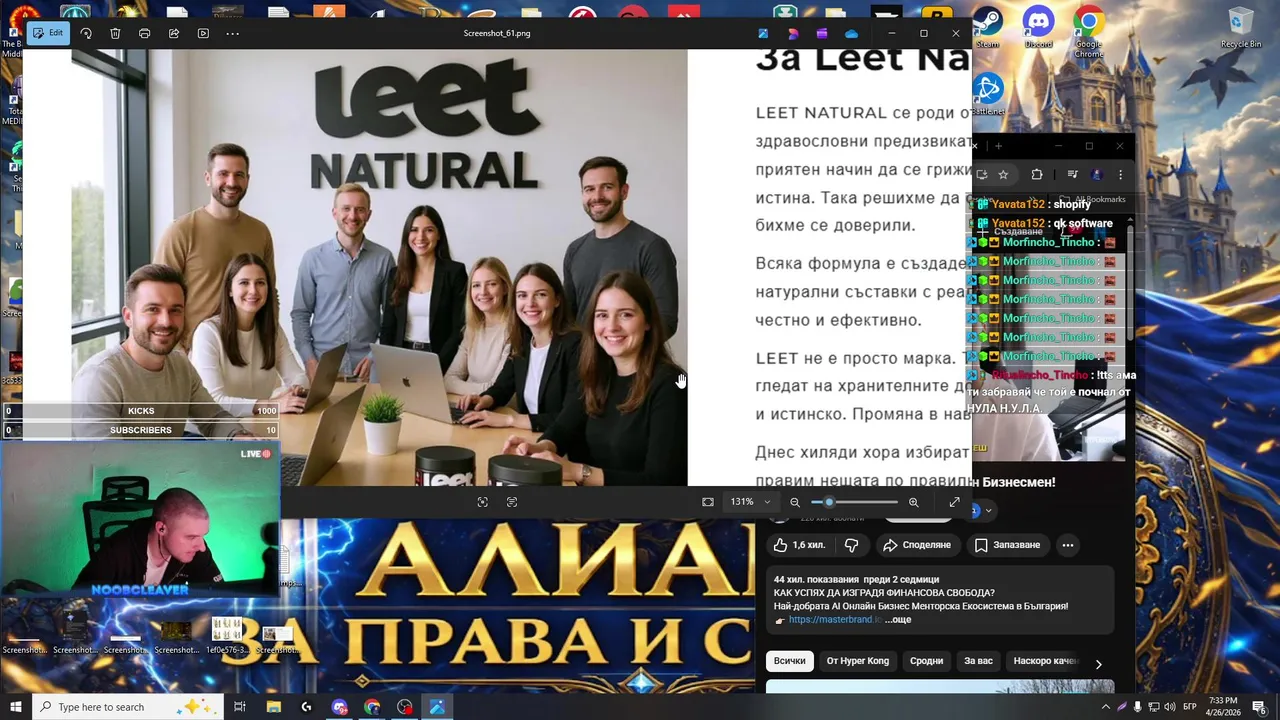Show hidden tray icons chevron
This screenshot has height=720, width=1280.
[x=1106, y=707]
